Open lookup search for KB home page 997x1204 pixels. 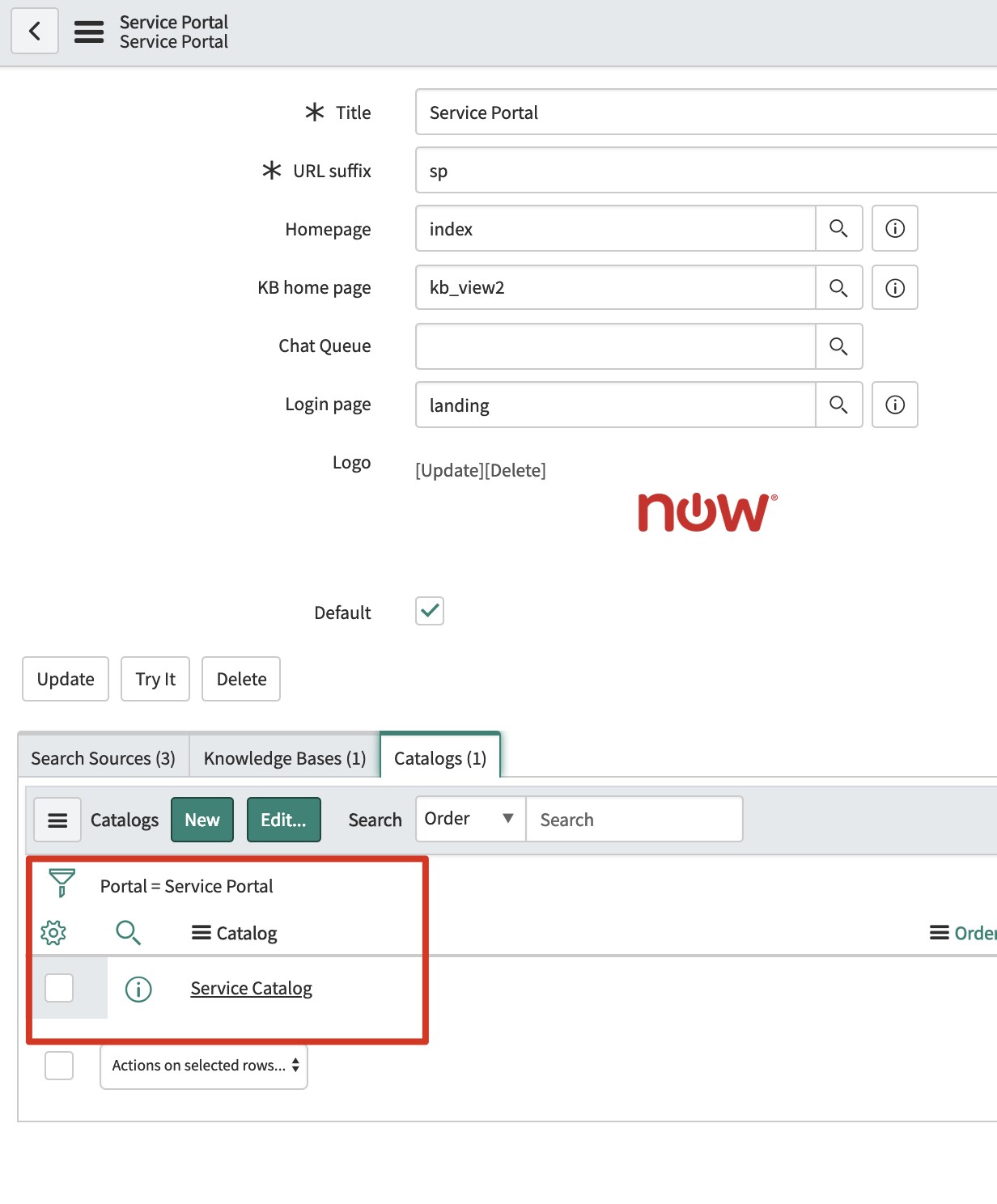click(x=838, y=287)
